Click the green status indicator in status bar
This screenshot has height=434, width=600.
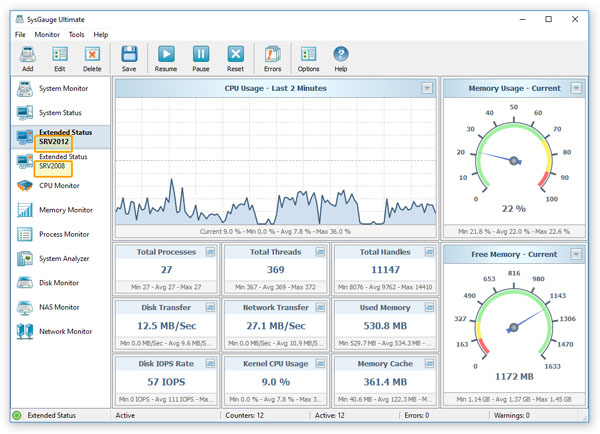17,415
